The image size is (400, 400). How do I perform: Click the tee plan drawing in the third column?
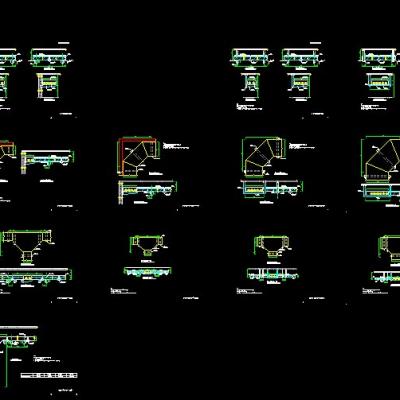coord(272,246)
